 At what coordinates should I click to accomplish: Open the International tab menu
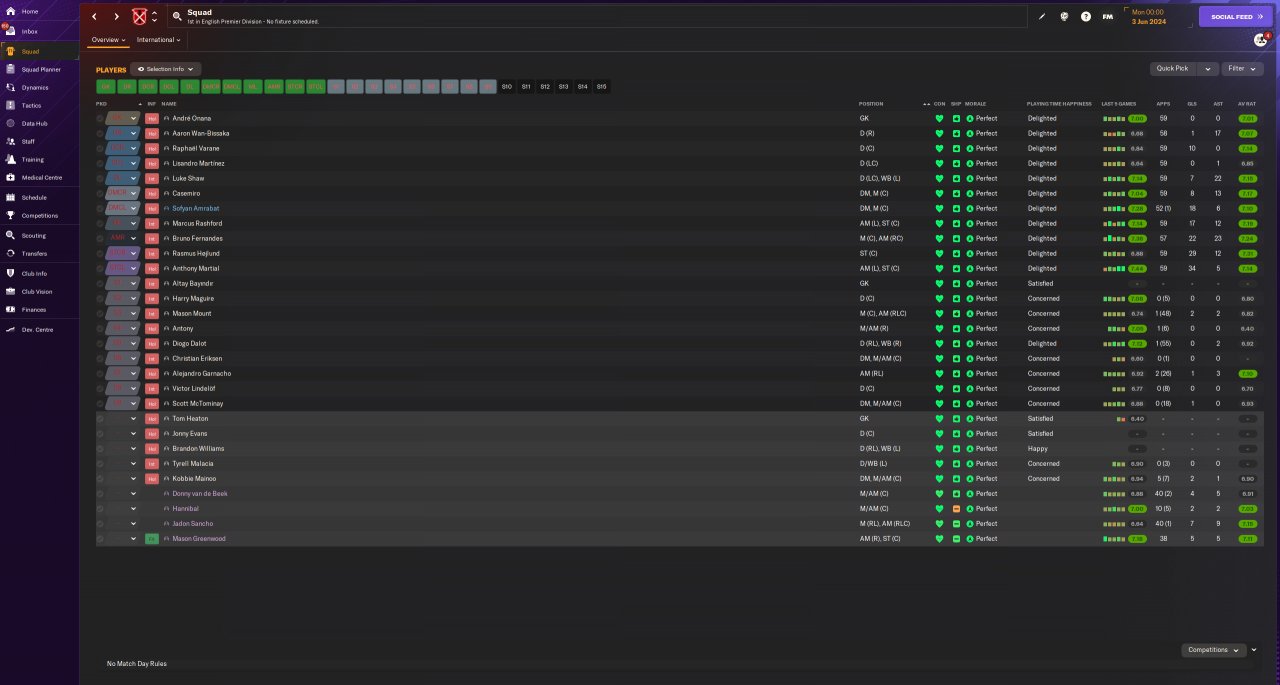pyautogui.click(x=158, y=40)
